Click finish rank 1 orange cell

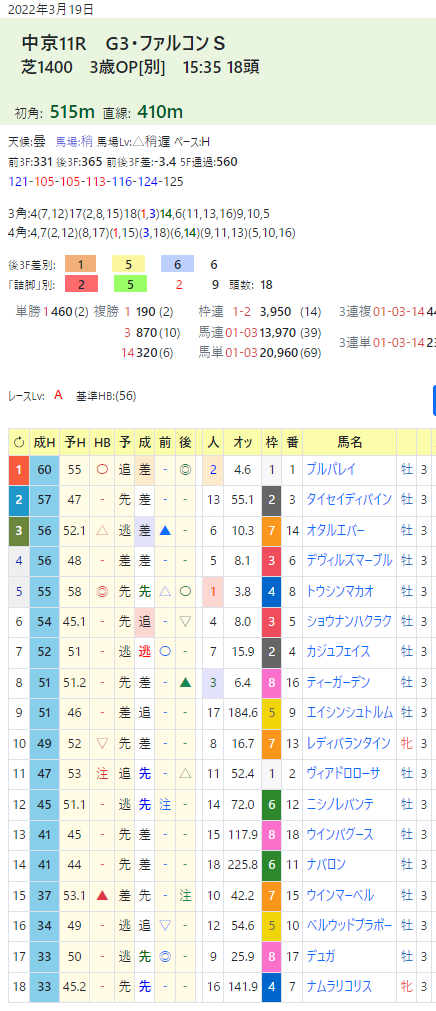coord(19,470)
